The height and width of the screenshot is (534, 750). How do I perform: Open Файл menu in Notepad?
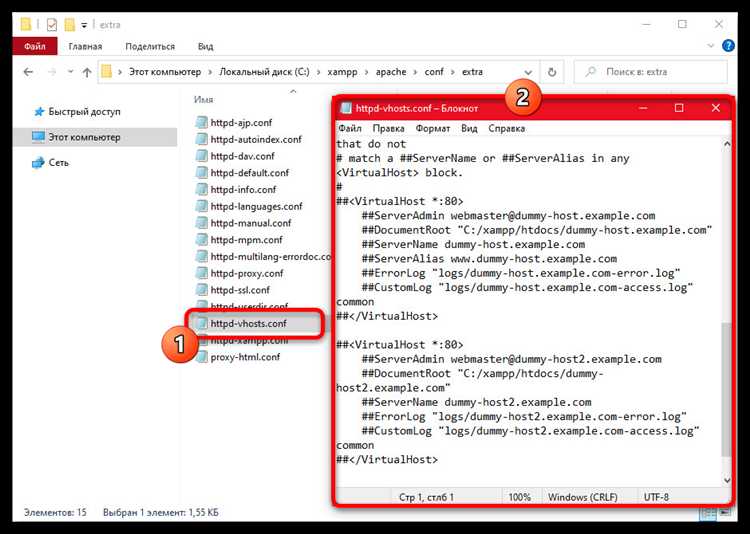tap(350, 128)
